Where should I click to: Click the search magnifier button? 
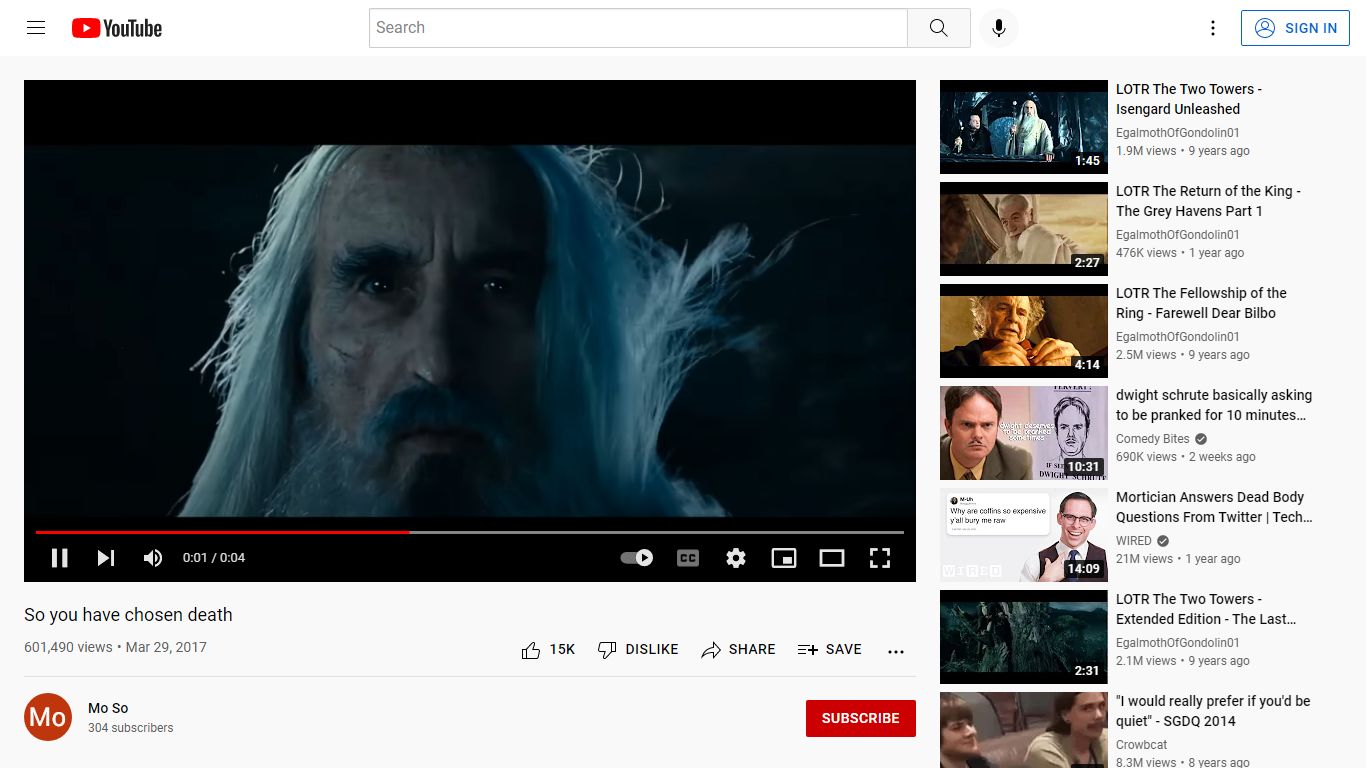tap(938, 28)
